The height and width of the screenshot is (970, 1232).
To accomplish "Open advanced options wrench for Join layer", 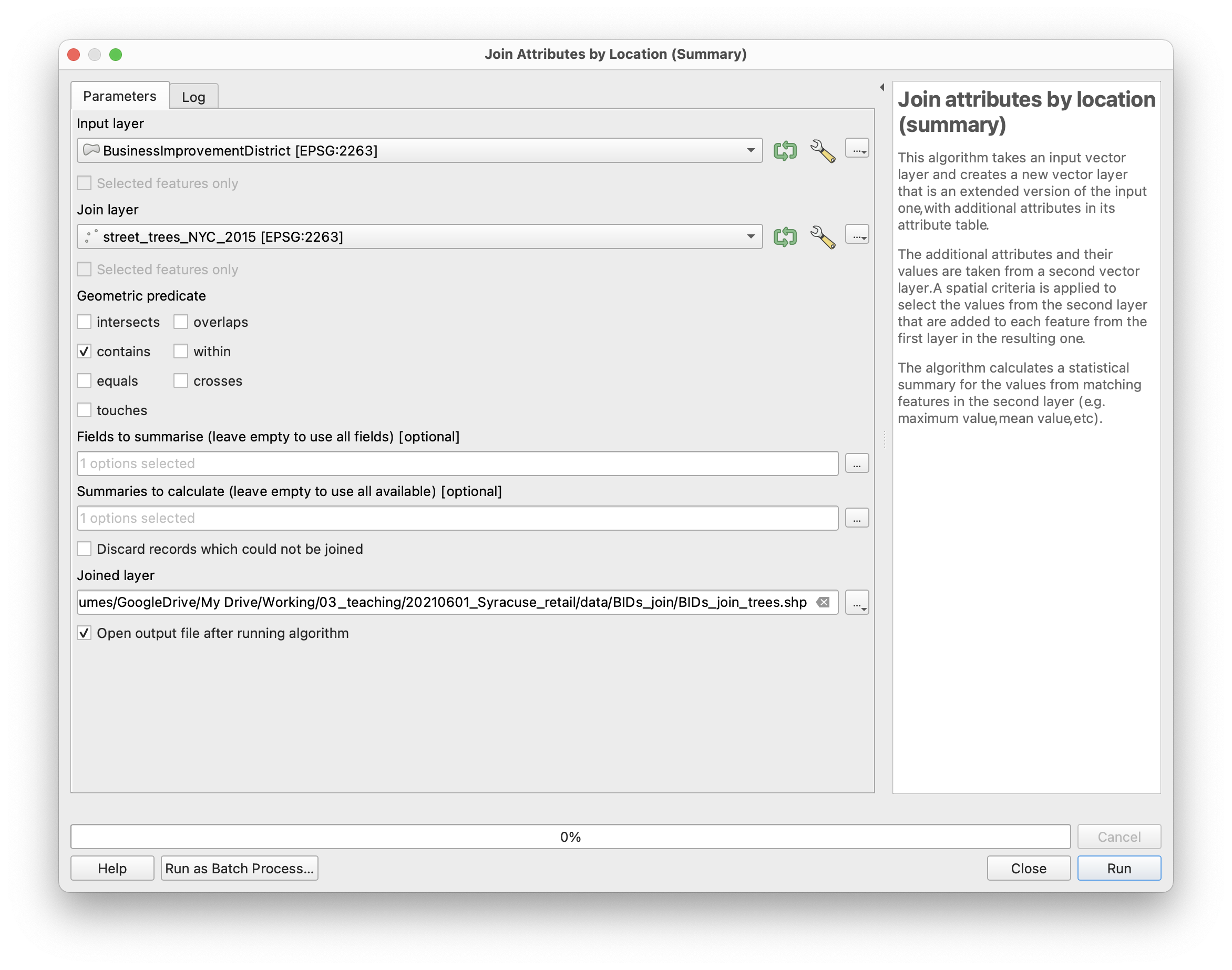I will click(x=822, y=238).
